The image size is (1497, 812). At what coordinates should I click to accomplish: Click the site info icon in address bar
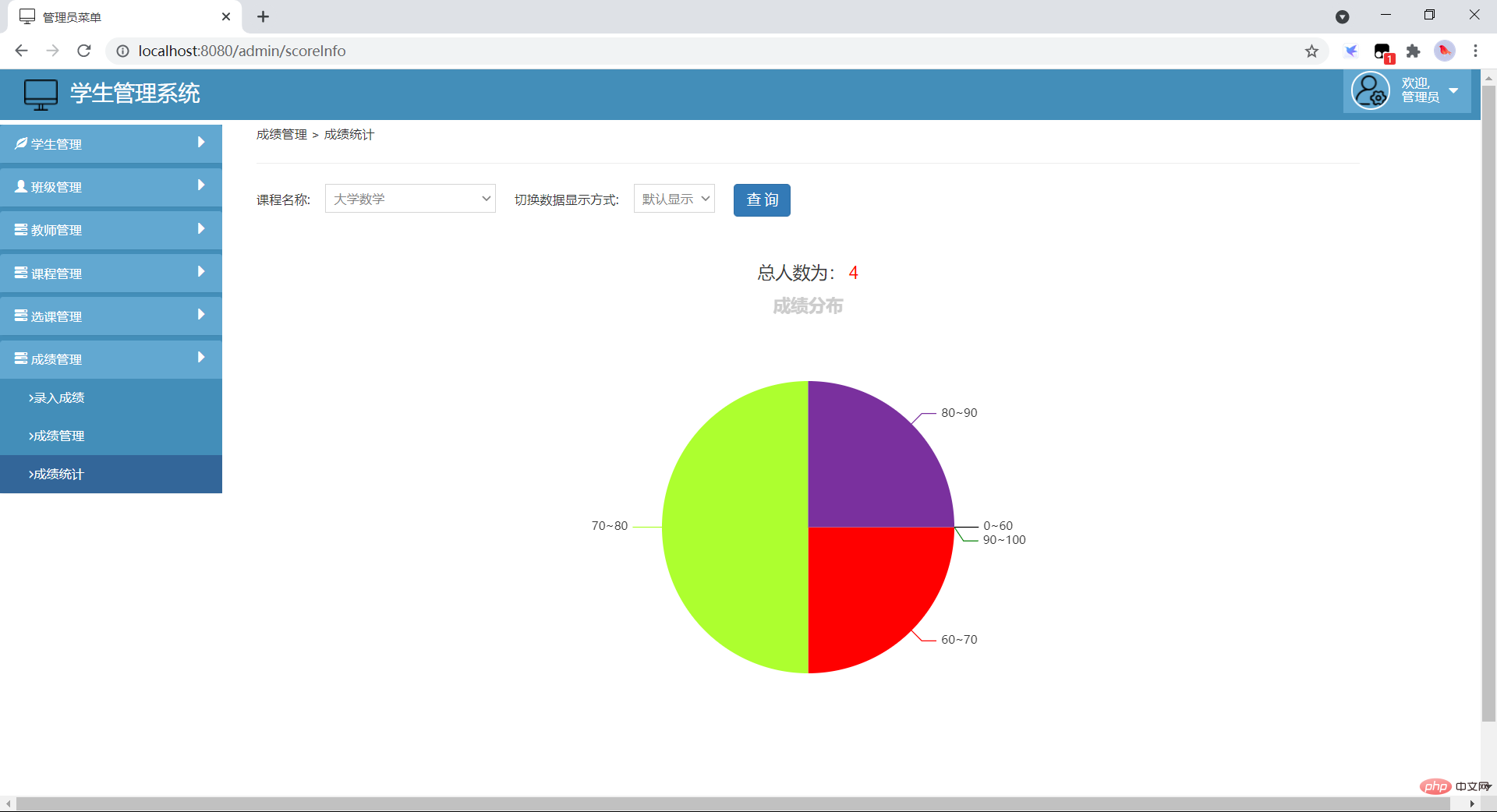[122, 51]
